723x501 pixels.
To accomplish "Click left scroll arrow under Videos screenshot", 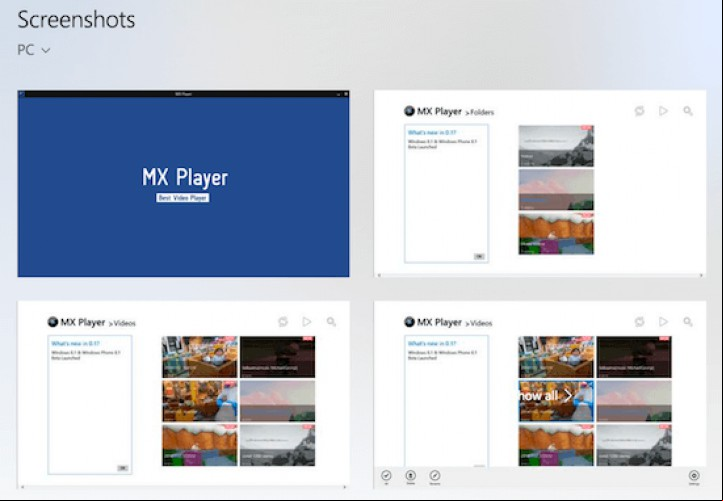I will point(23,487).
